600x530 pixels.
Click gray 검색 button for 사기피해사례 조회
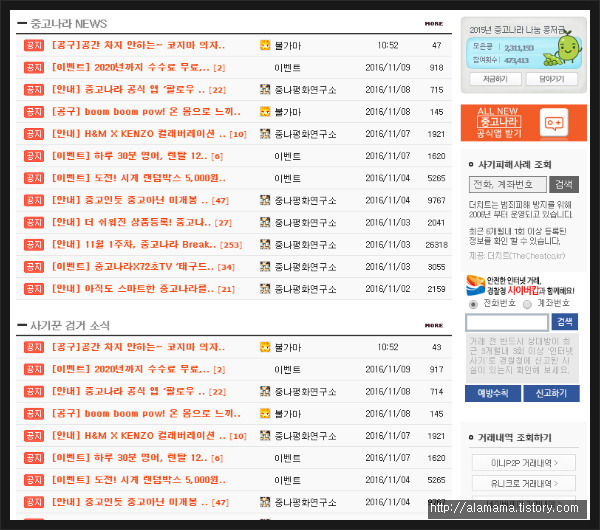pos(564,184)
